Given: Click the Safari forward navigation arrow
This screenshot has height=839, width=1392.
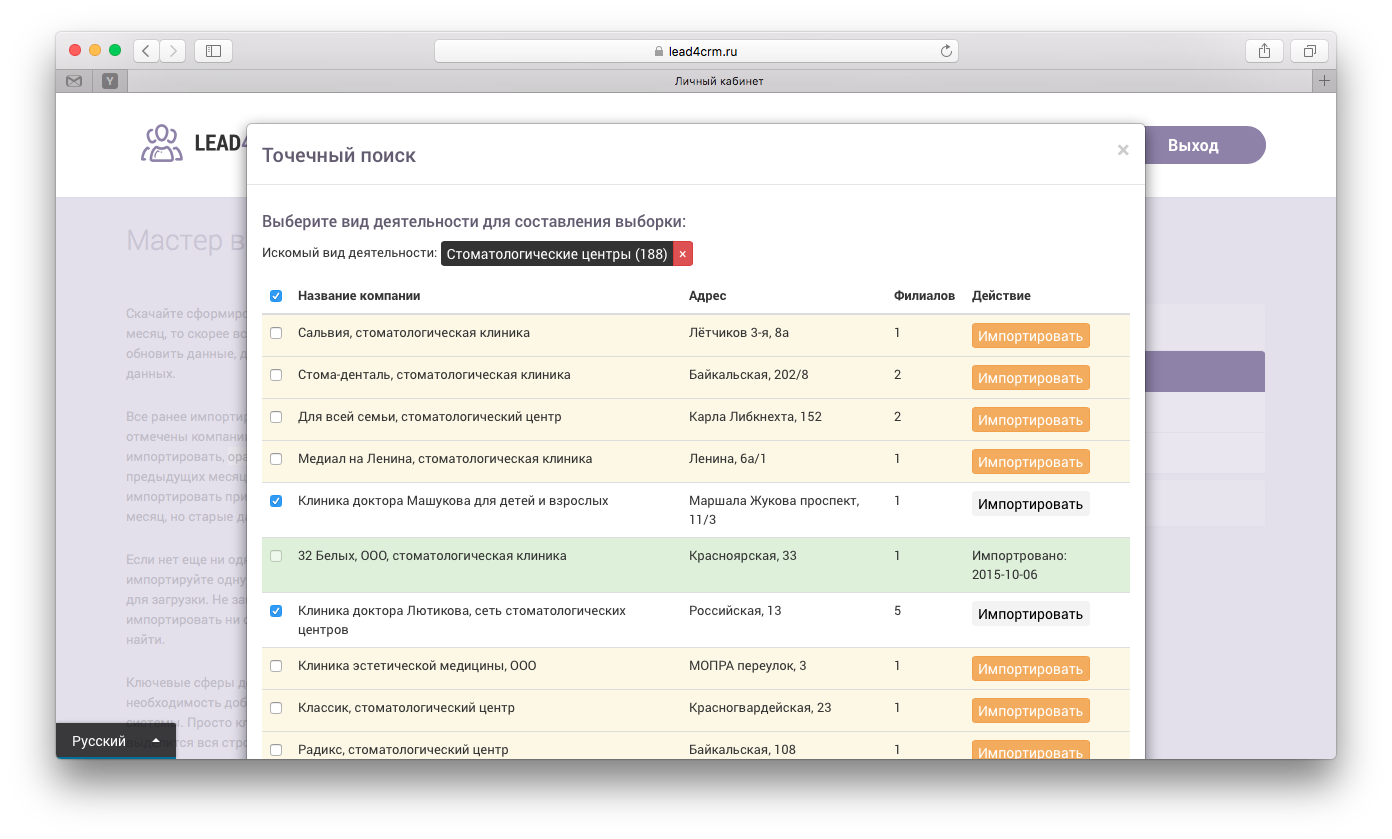Looking at the screenshot, I should (173, 51).
